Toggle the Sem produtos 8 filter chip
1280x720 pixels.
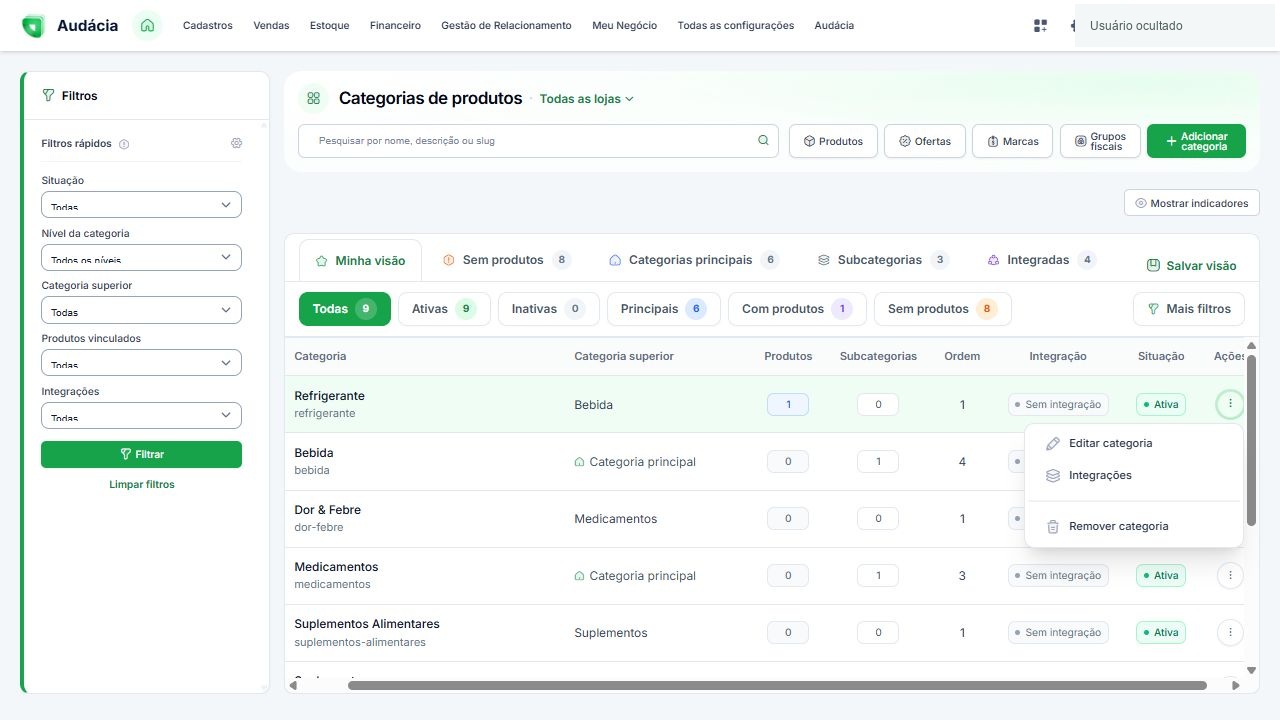coord(943,309)
